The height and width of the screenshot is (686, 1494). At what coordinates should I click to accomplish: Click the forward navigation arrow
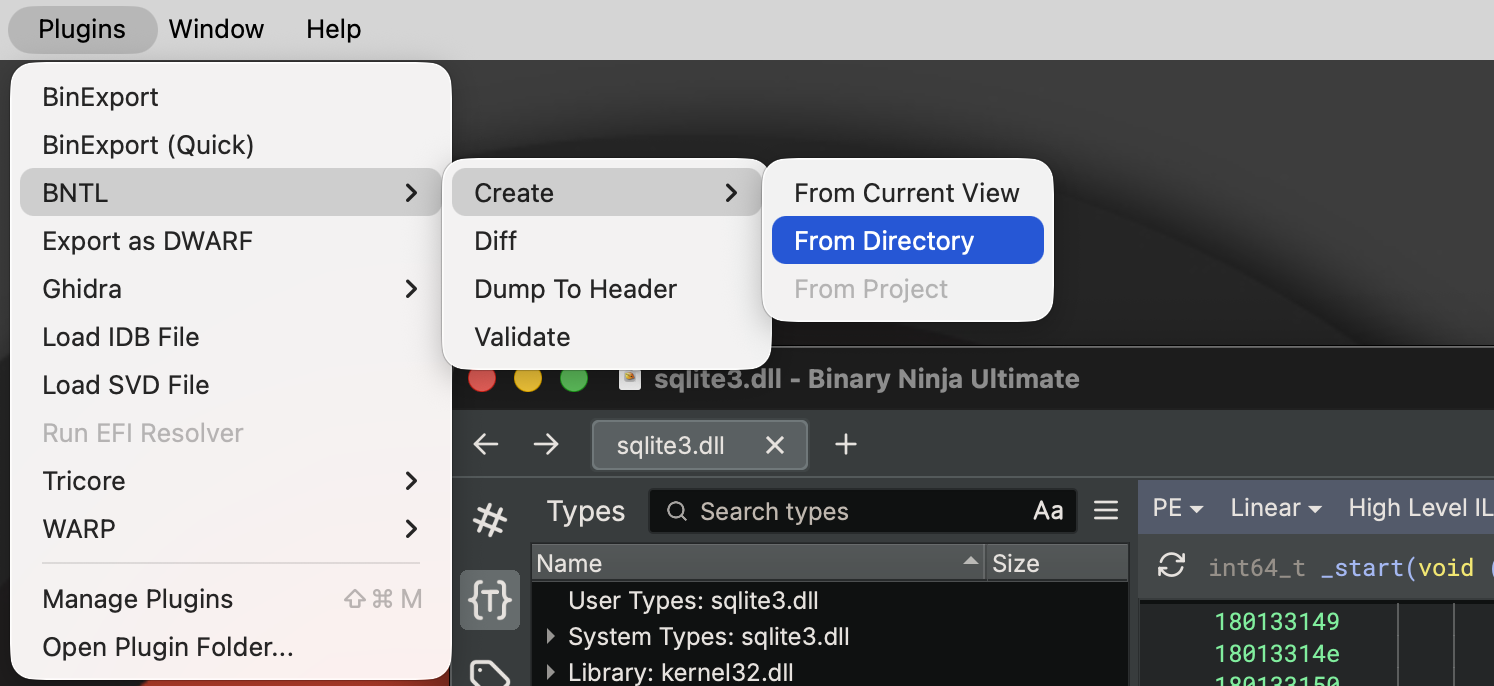pyautogui.click(x=547, y=444)
